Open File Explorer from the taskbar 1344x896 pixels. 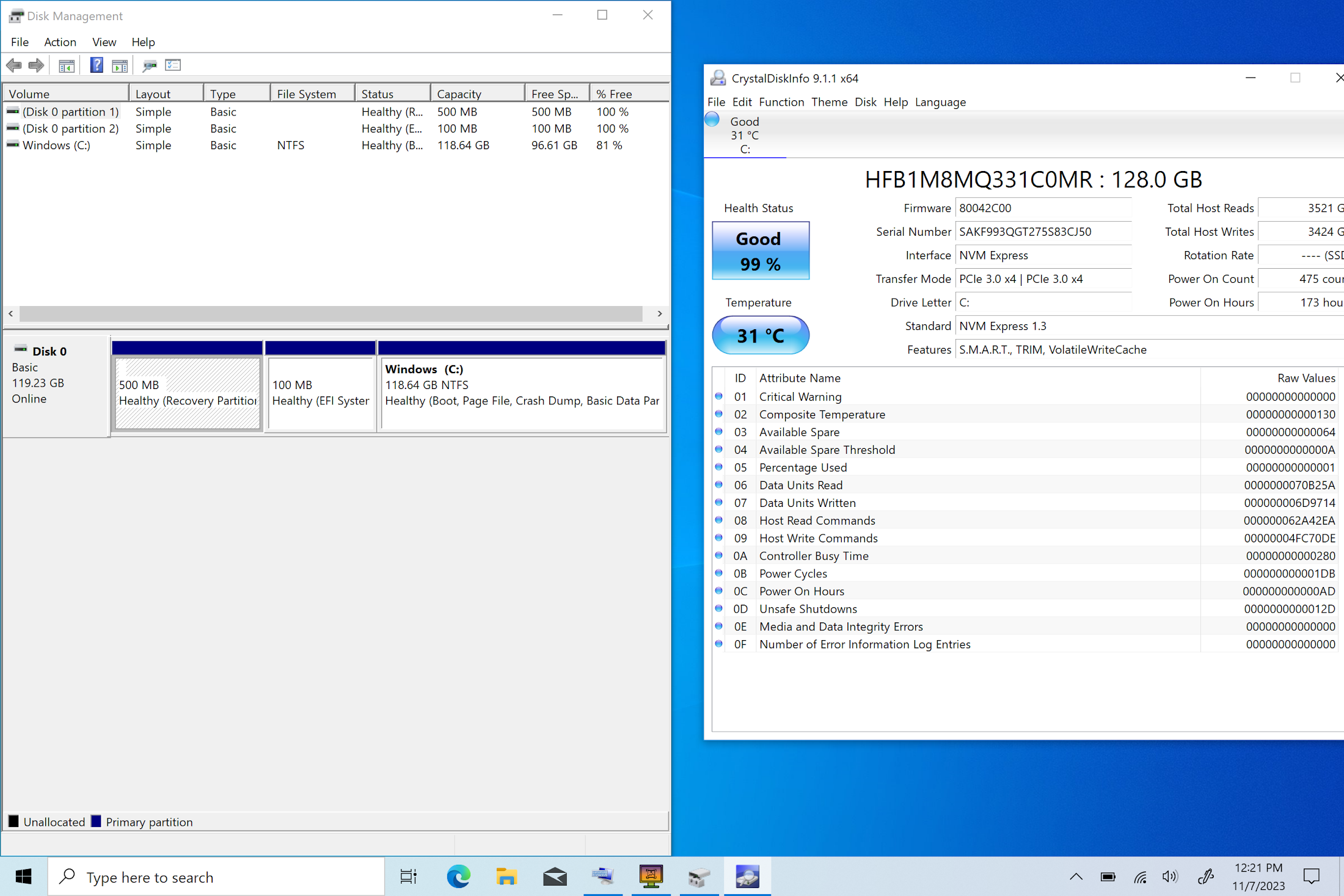(x=506, y=876)
